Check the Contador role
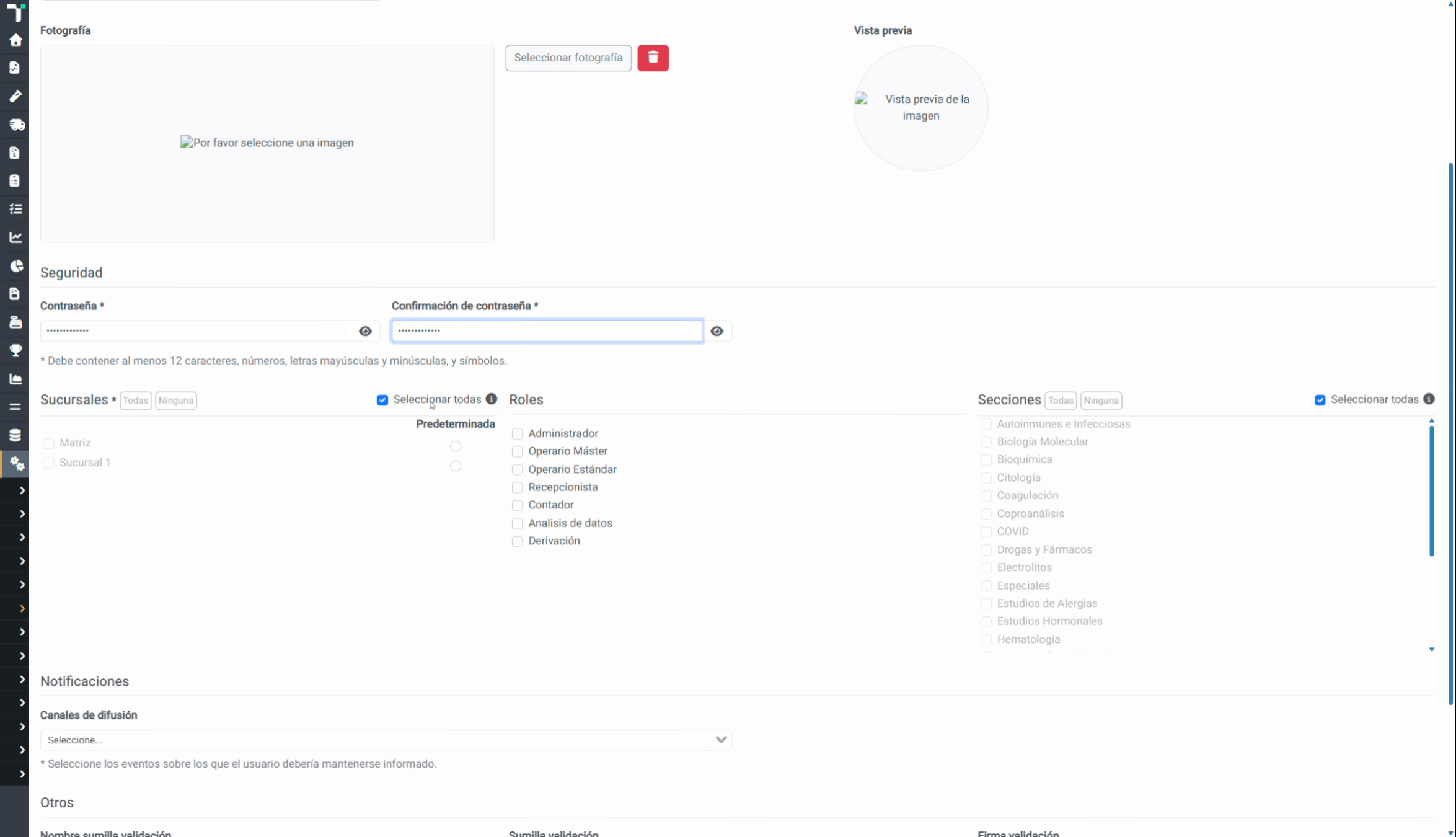Image resolution: width=1456 pixels, height=837 pixels. [x=517, y=505]
